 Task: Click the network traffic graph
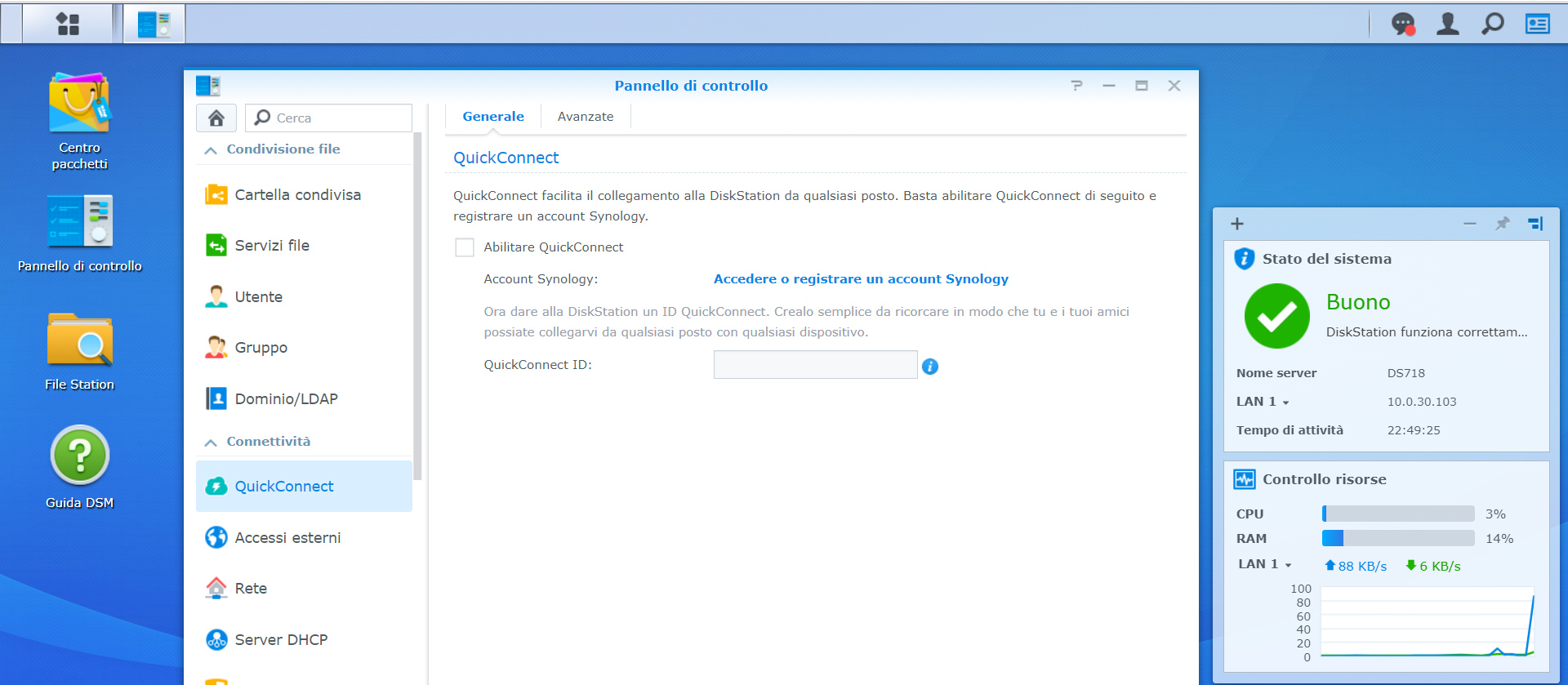click(1428, 622)
